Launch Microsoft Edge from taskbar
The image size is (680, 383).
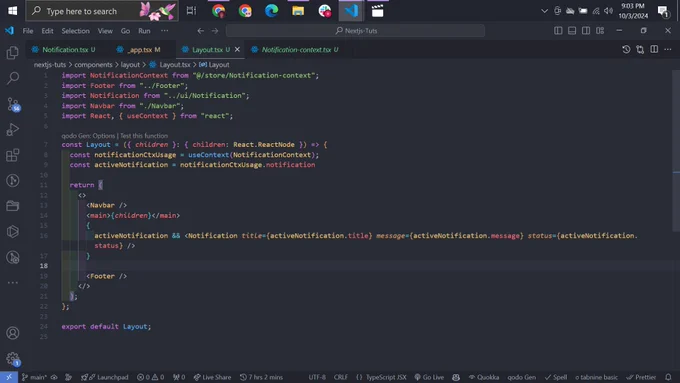(x=271, y=11)
